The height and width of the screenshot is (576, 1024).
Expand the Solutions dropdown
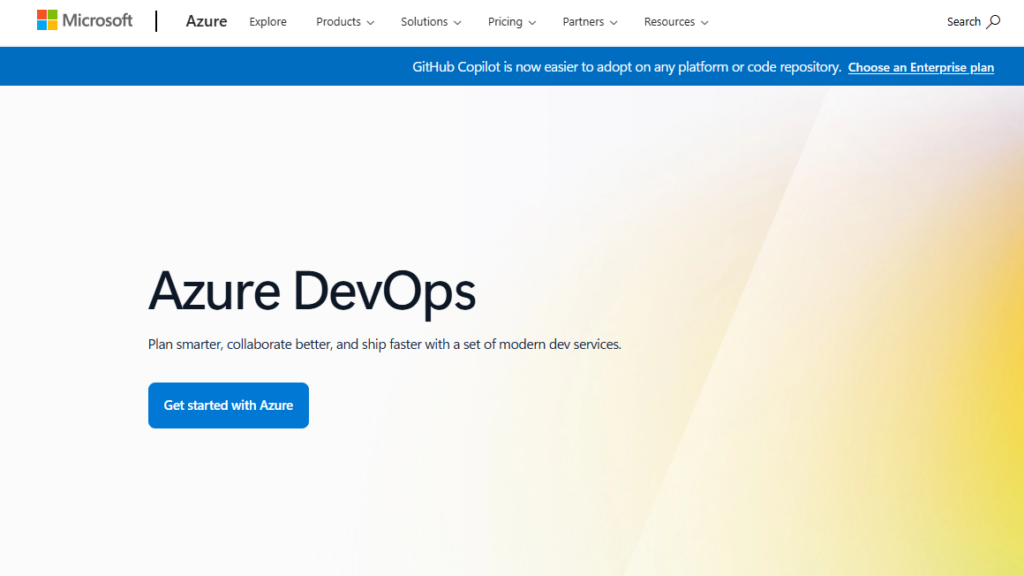(431, 22)
